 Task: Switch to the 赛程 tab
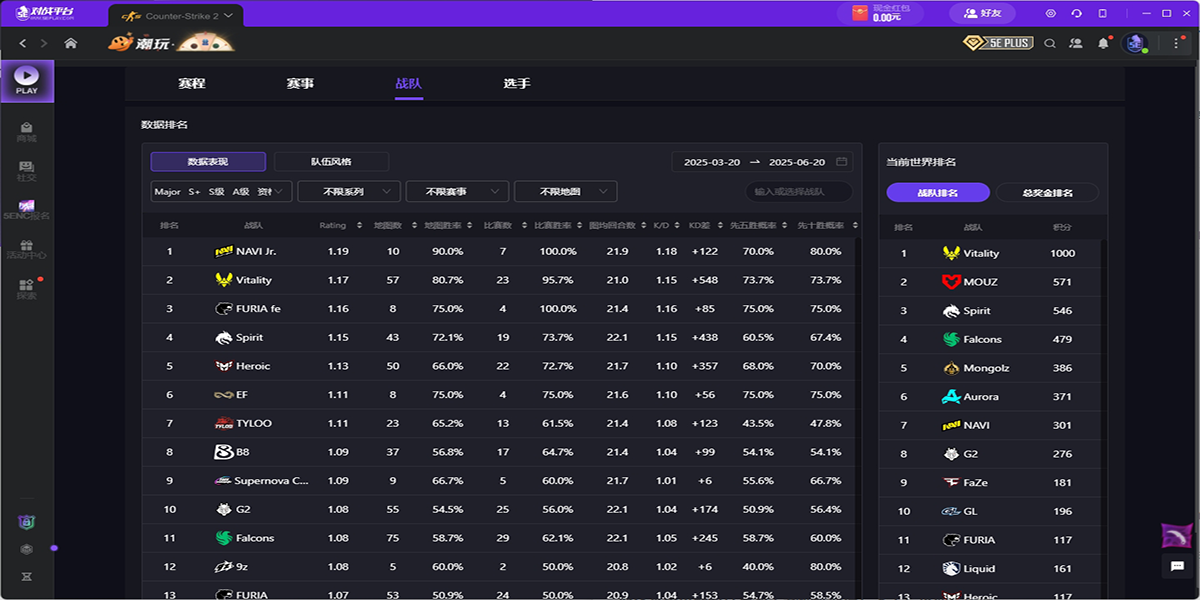pos(191,84)
